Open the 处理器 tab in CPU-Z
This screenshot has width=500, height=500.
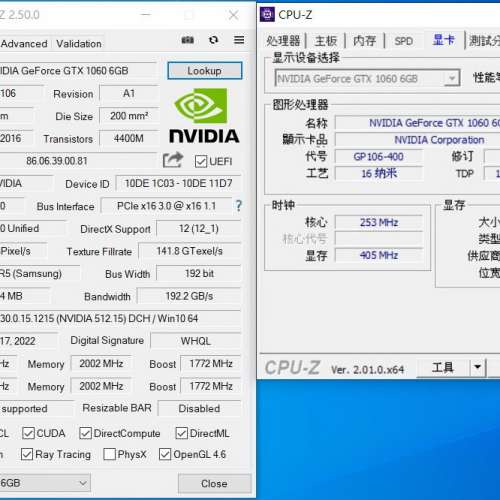click(283, 41)
